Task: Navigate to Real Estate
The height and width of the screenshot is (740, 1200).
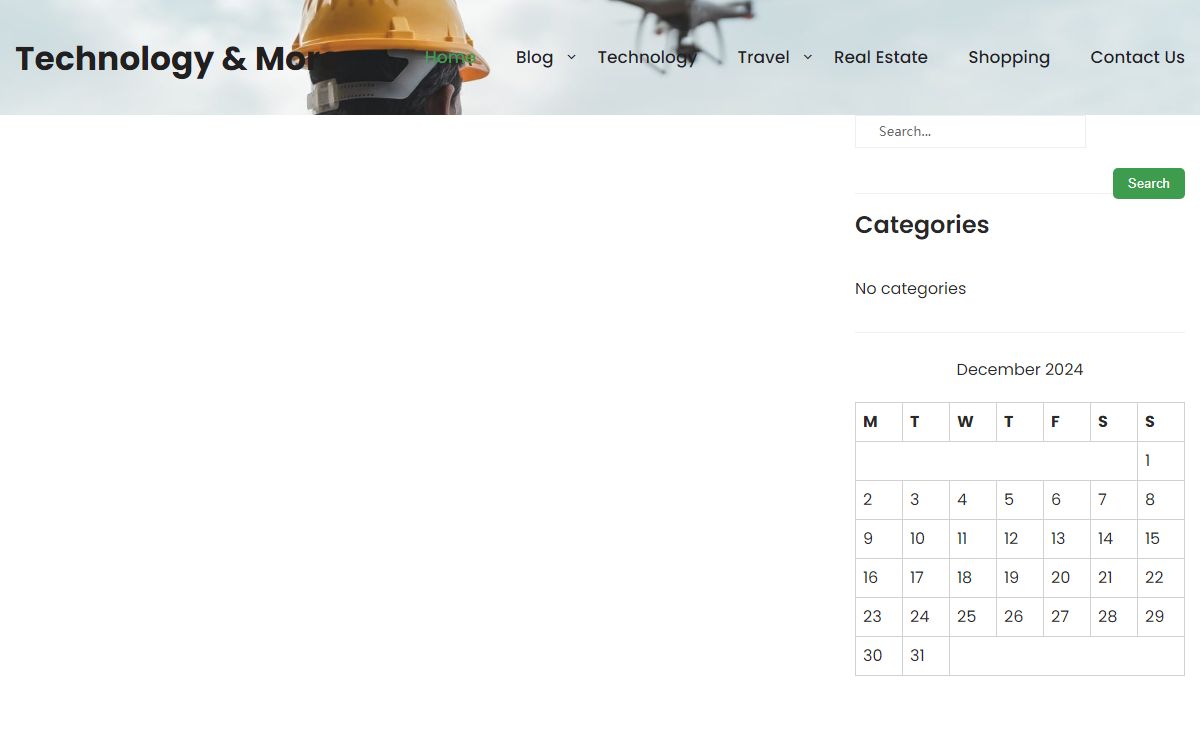Action: tap(881, 57)
